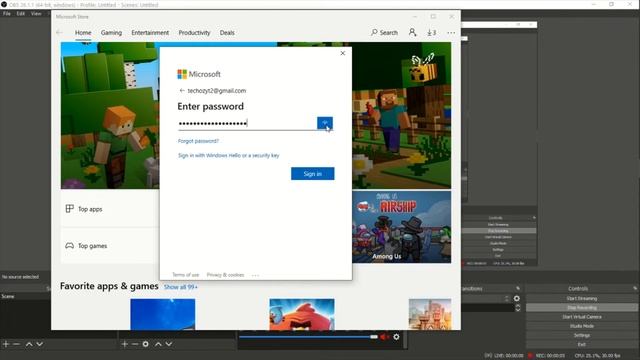Click LIVE timer in status bar

tap(508, 356)
